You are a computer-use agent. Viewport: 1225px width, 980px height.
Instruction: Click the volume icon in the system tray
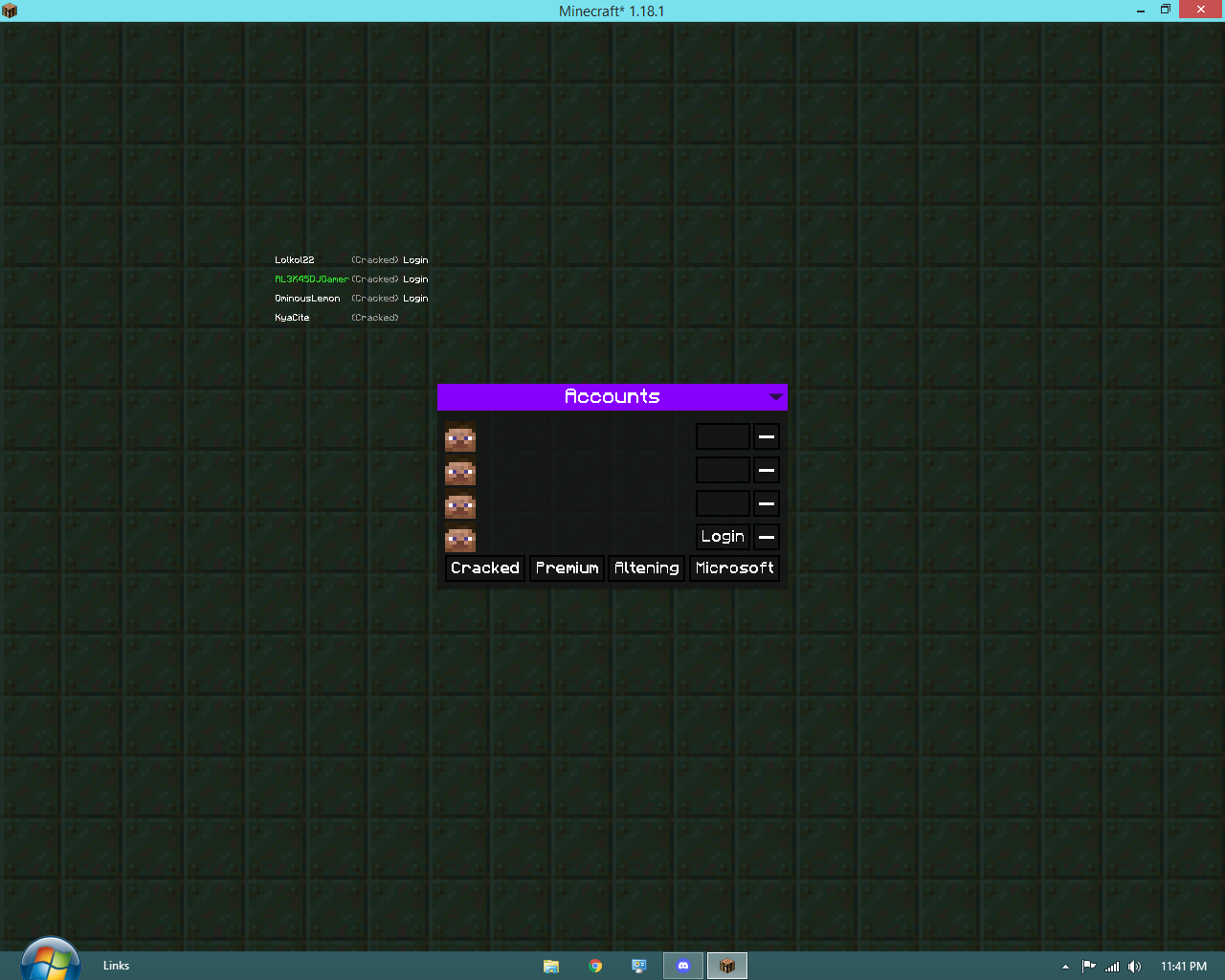pyautogui.click(x=1134, y=966)
